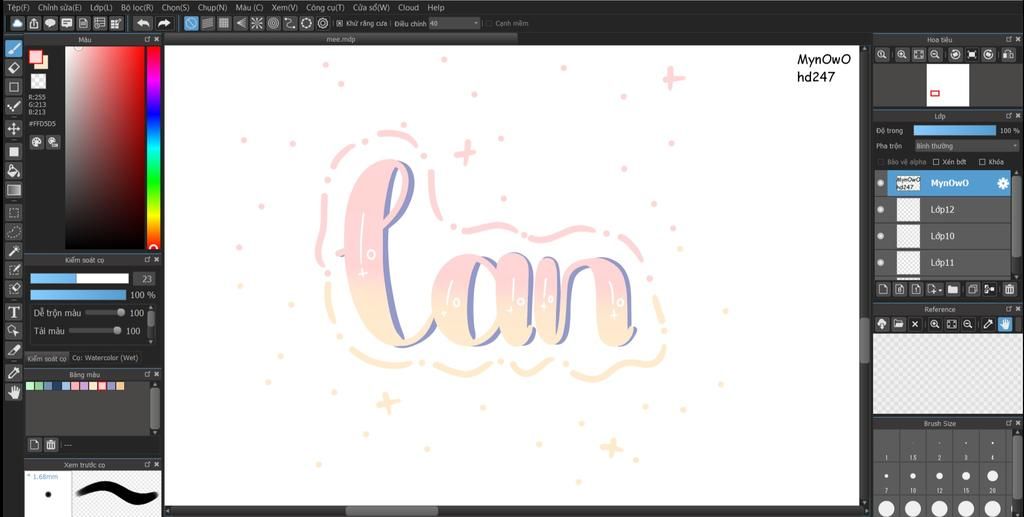Select the Lasso selection tool
The image size is (1024, 517).
pyautogui.click(x=14, y=232)
